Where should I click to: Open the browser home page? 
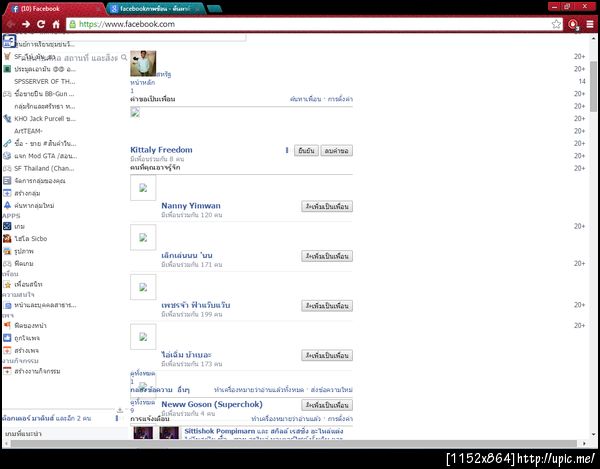[56, 24]
